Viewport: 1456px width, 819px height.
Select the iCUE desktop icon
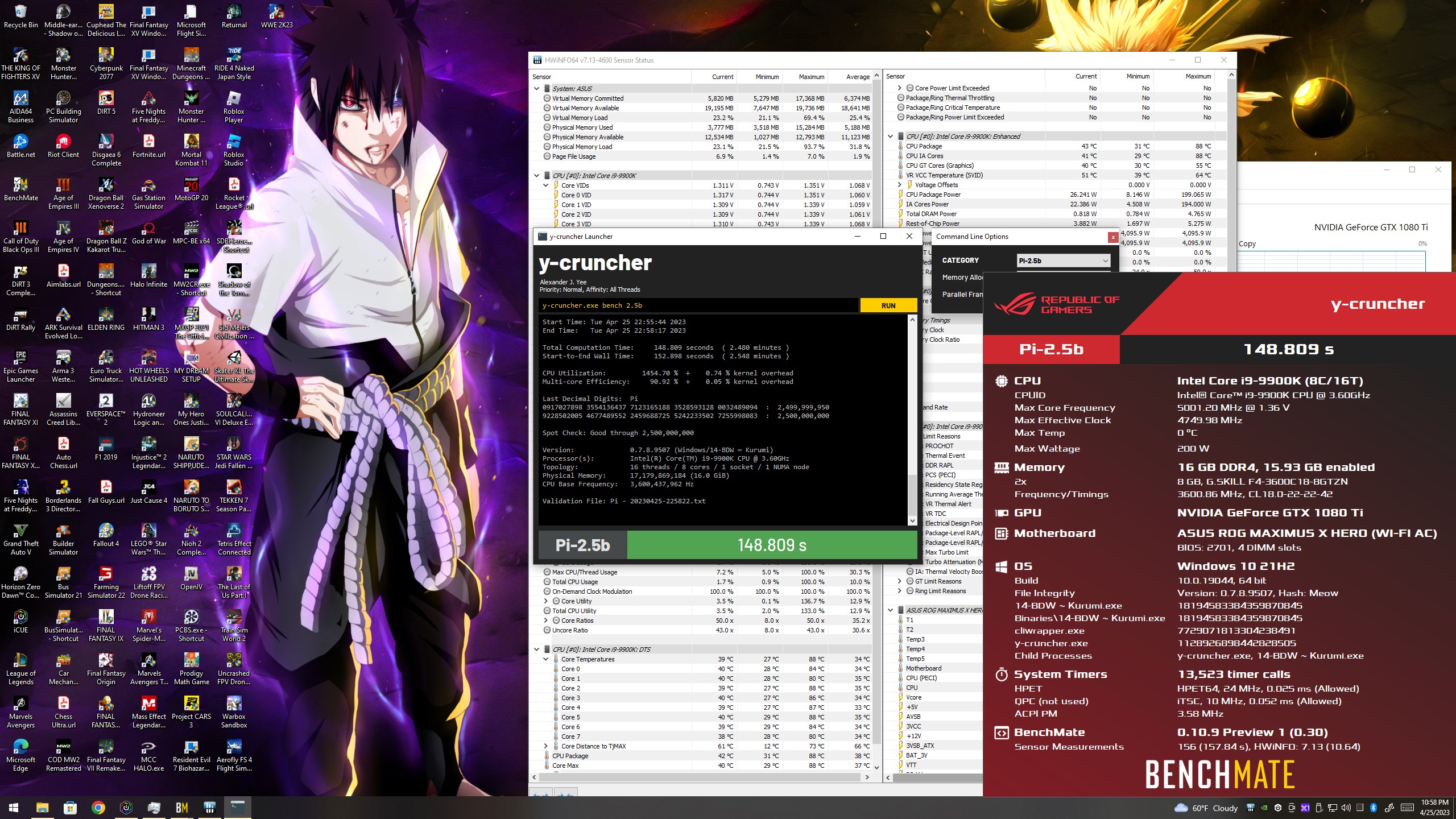(20, 622)
